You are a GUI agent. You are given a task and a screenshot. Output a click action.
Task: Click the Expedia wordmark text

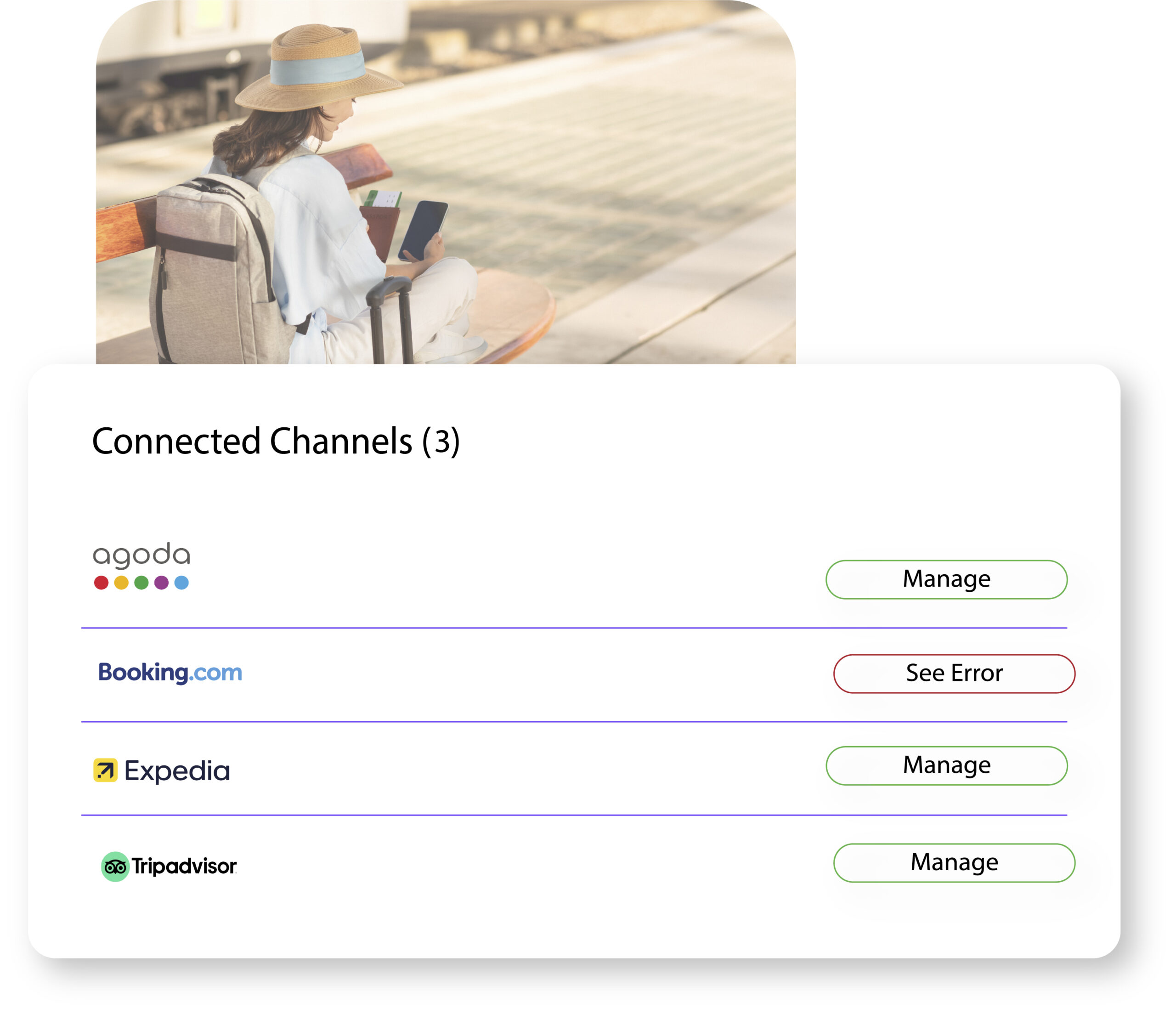click(x=177, y=771)
